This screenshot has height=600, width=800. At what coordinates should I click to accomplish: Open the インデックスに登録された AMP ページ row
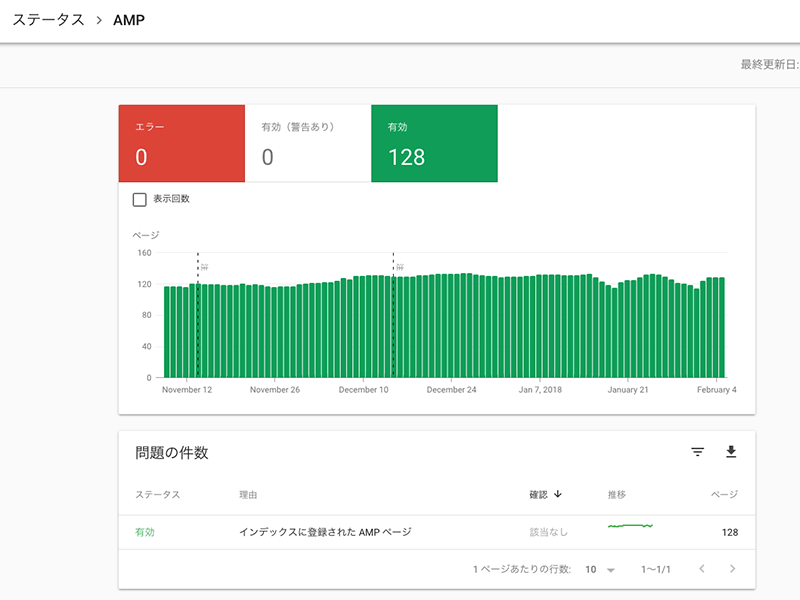coord(325,532)
